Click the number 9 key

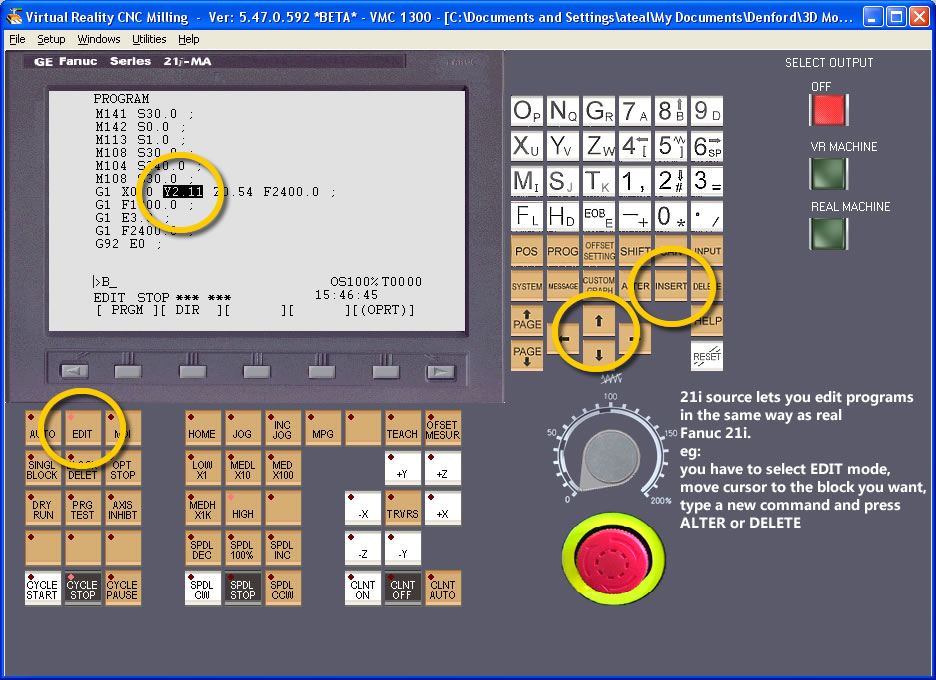(x=707, y=111)
